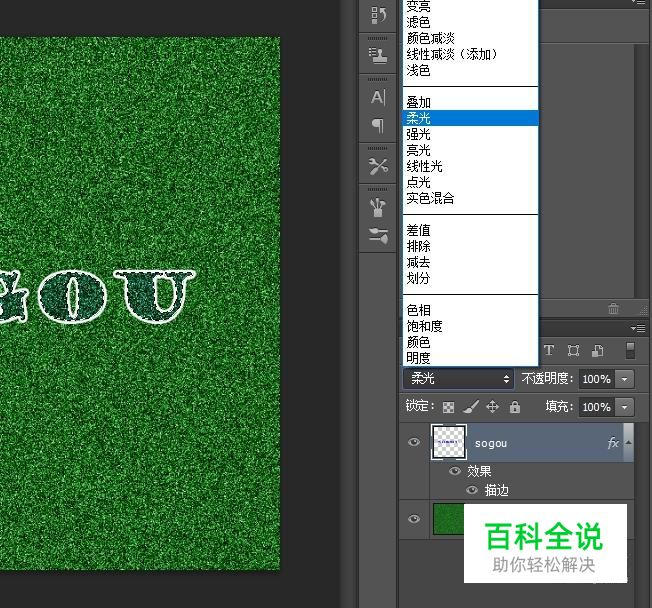Click the green background layer thumbnail
The height and width of the screenshot is (608, 652).
coord(448,519)
